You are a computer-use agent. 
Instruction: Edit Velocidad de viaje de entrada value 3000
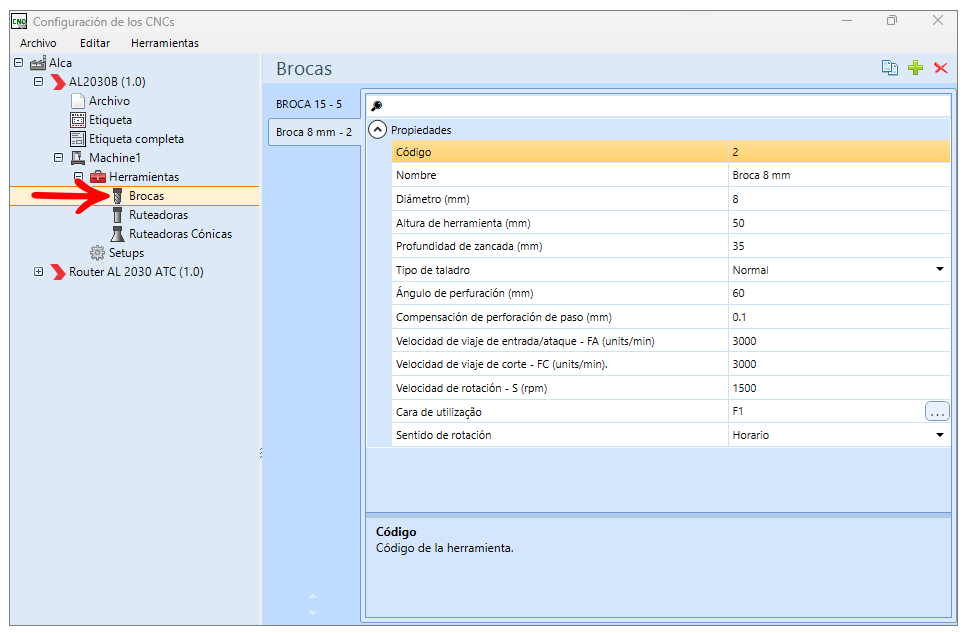[839, 341]
